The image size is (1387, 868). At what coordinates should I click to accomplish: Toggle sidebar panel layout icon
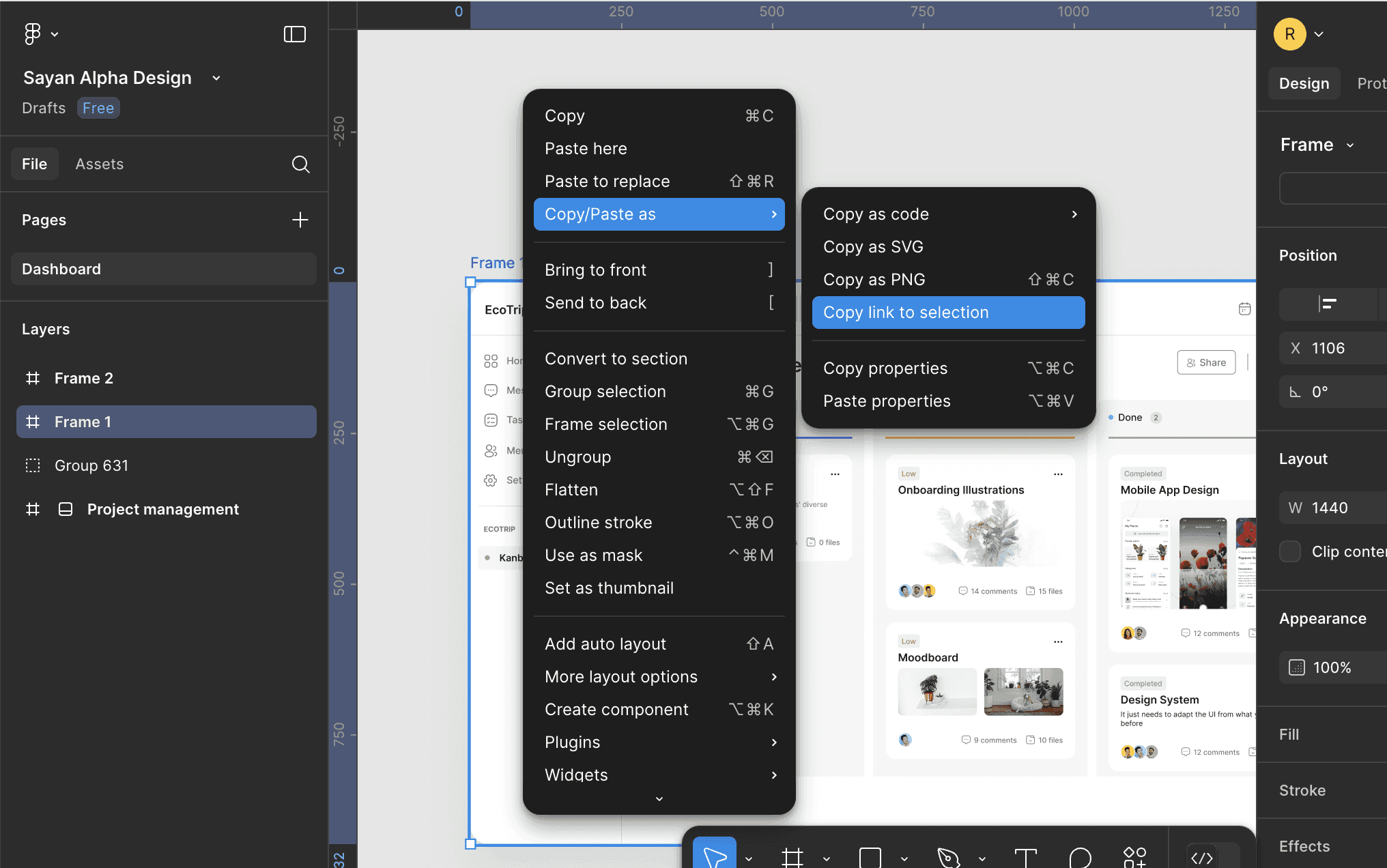(294, 33)
